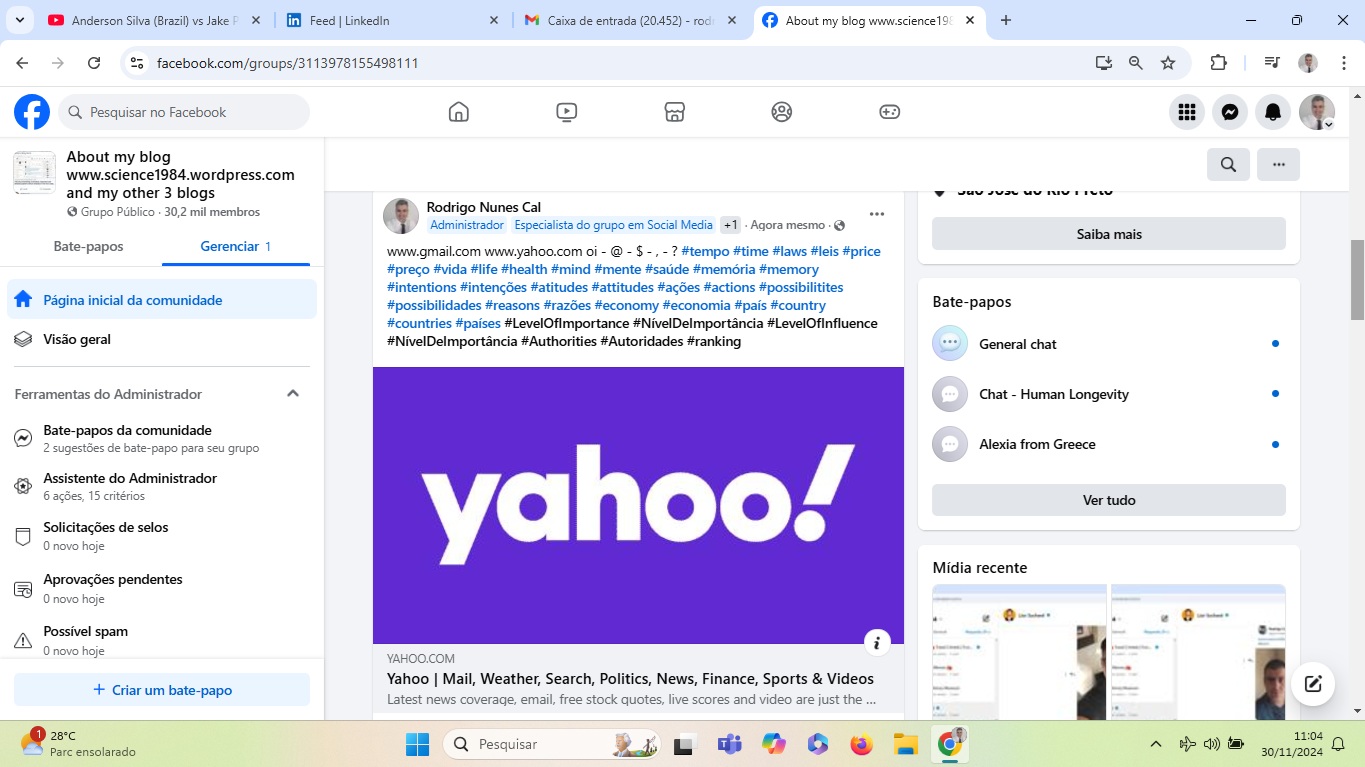This screenshot has height=767, width=1365.
Task: Open a new Chrome tab
Action: coord(1006,20)
